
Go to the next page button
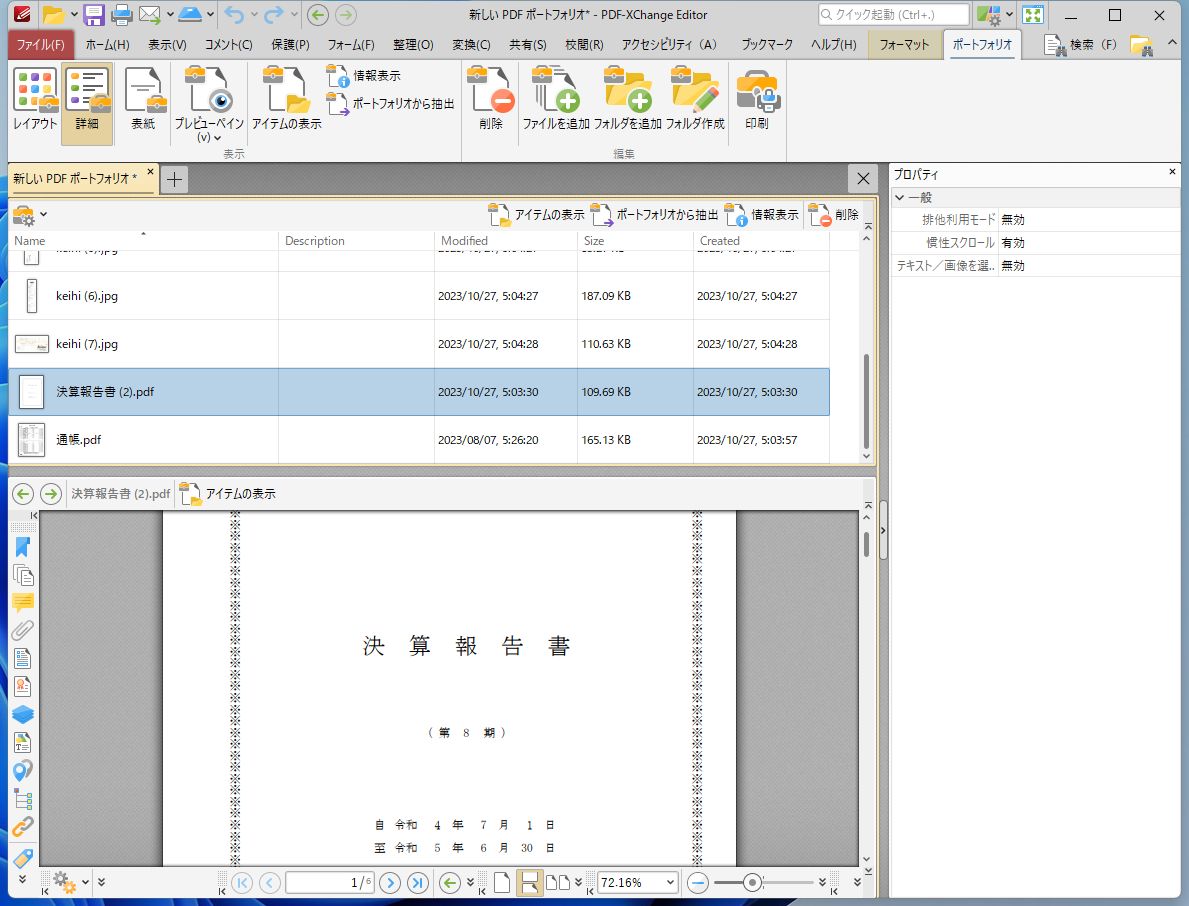(x=390, y=882)
